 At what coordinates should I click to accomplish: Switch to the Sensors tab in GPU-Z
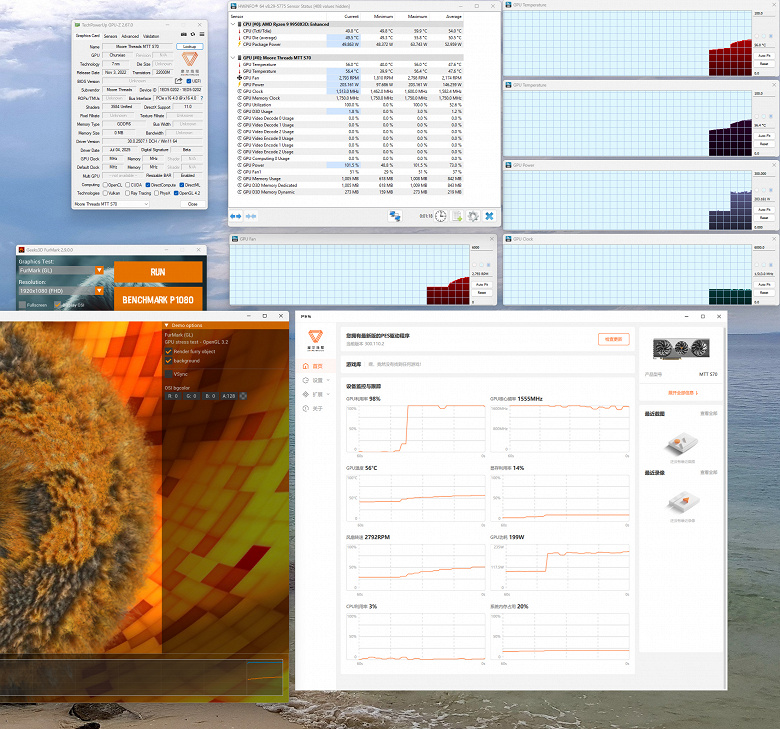(110, 36)
